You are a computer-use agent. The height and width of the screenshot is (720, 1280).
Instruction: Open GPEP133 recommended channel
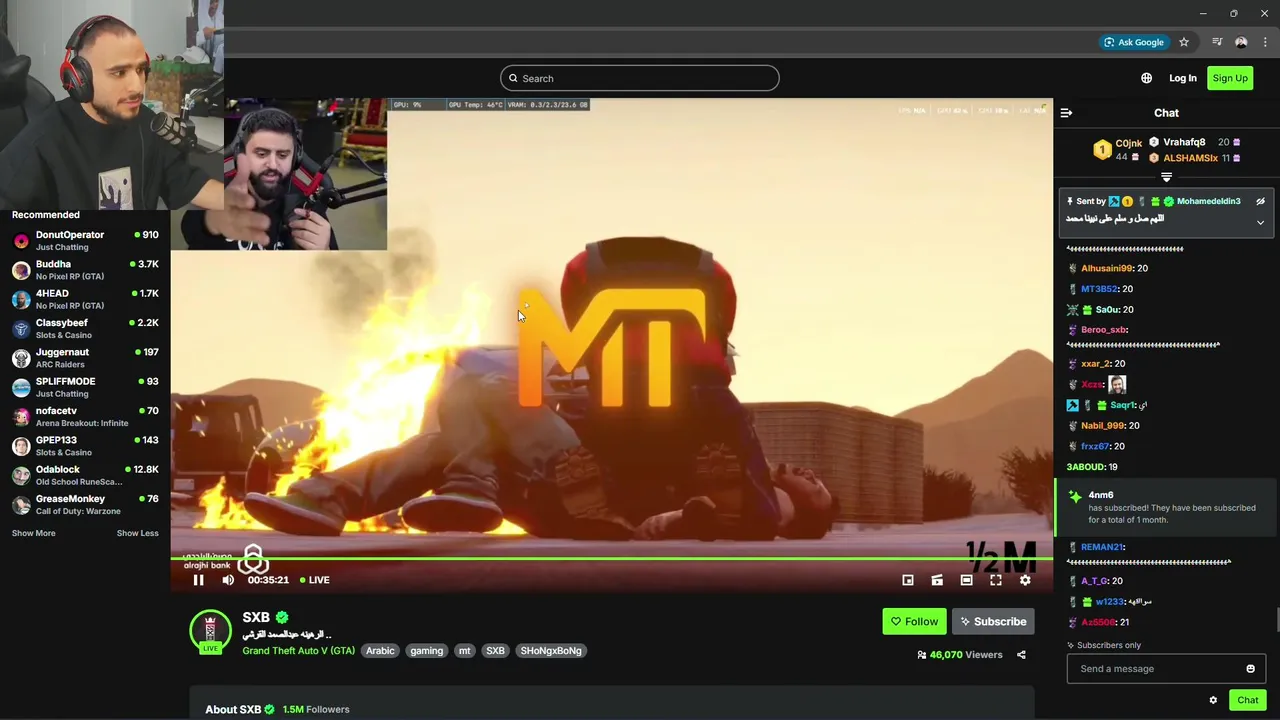pyautogui.click(x=85, y=446)
